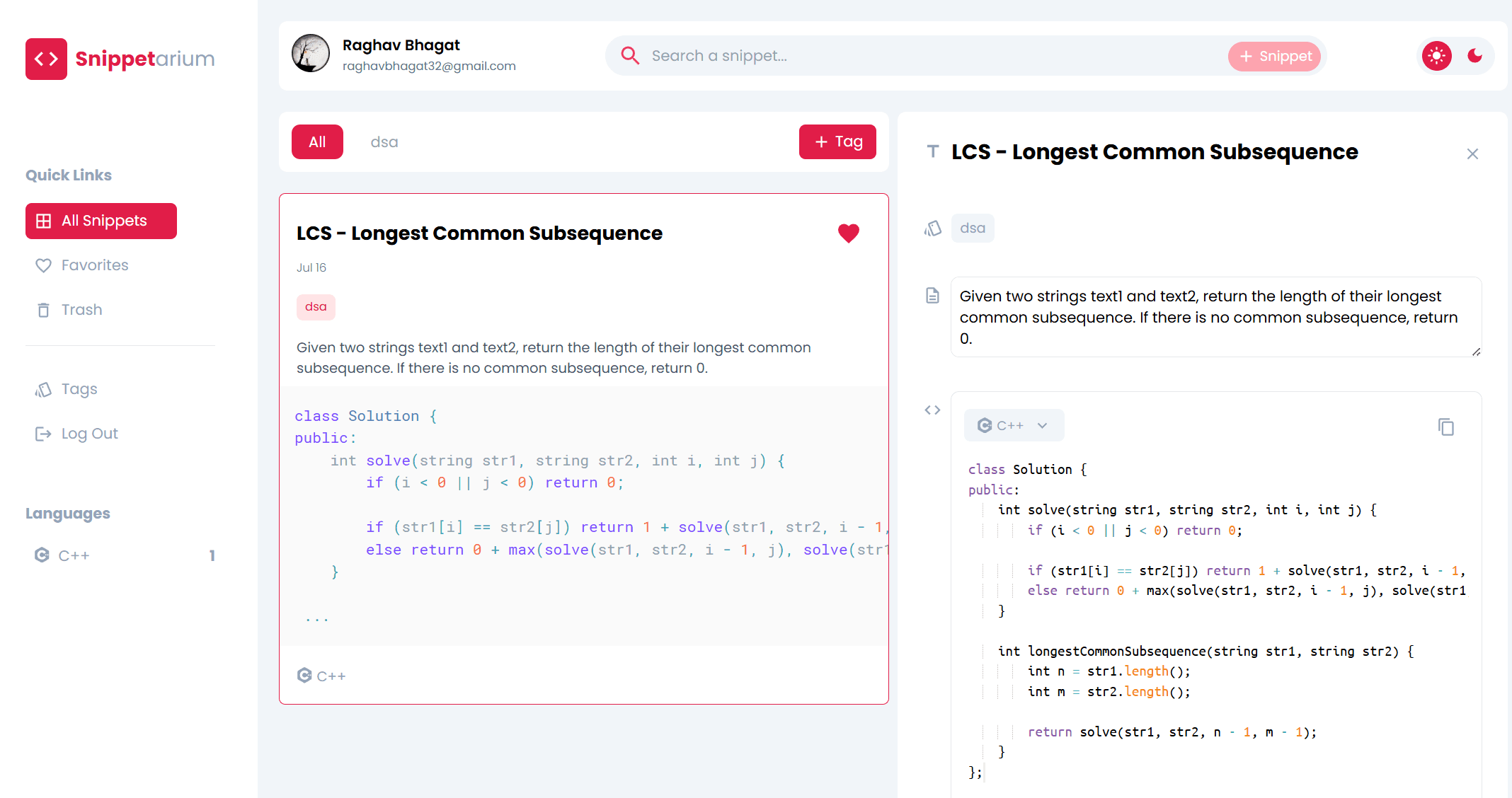Click the + Tag button
Image resolution: width=1512 pixels, height=798 pixels.
[837, 142]
